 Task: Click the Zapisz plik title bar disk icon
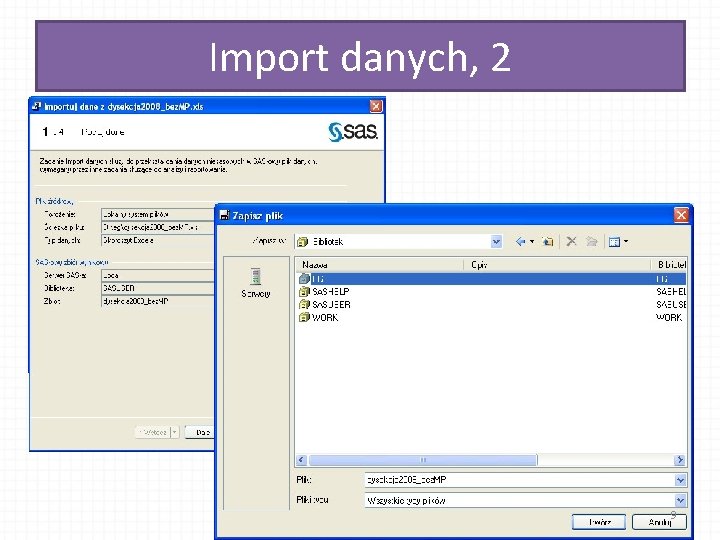click(225, 215)
